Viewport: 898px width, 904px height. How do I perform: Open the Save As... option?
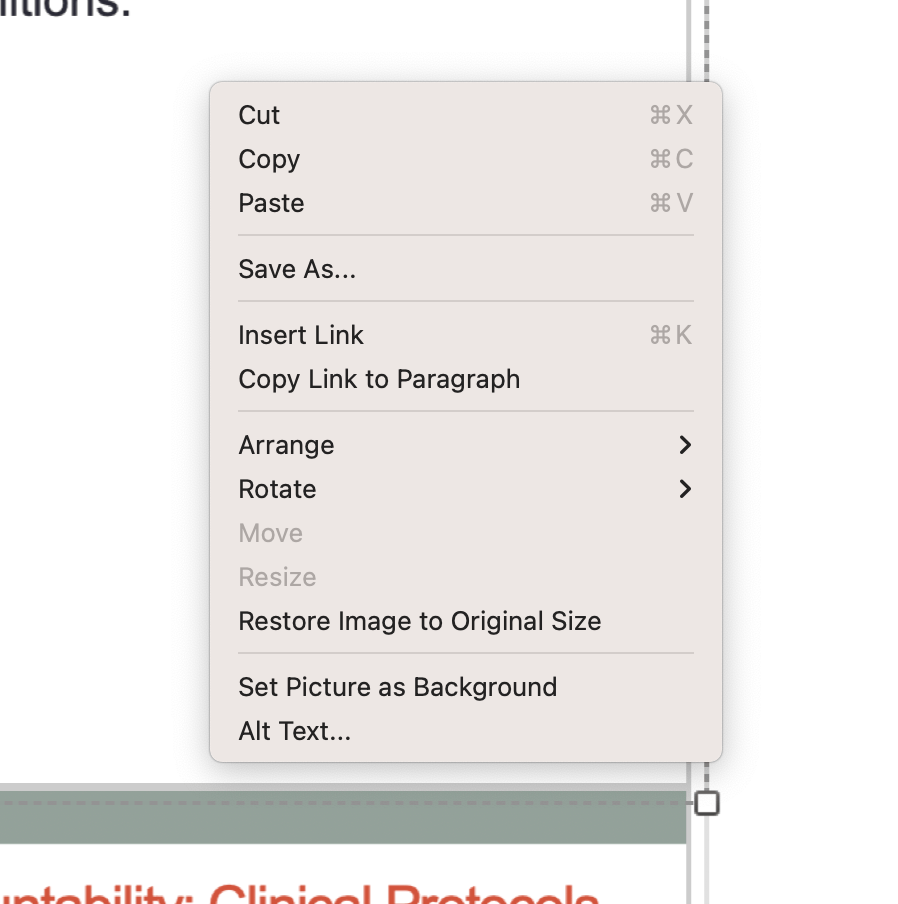coord(466,269)
